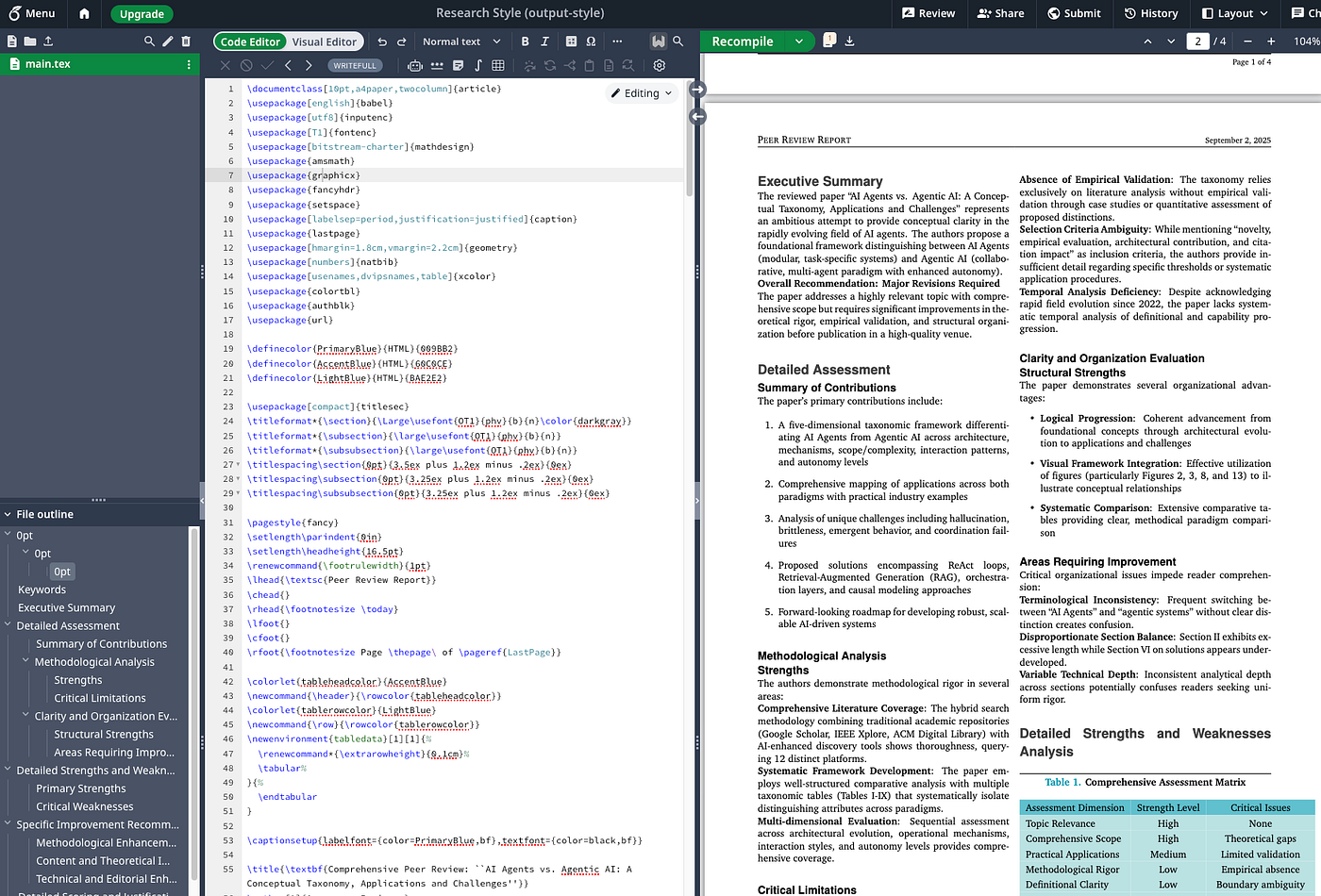
Task: Jump to Executive Summary in outline
Action: [x=66, y=608]
